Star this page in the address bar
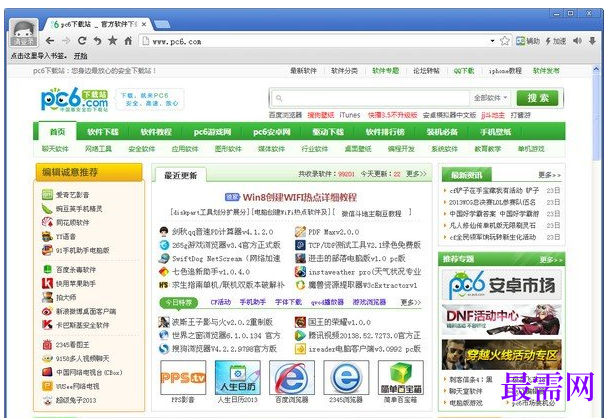613x418 pixels. point(505,41)
